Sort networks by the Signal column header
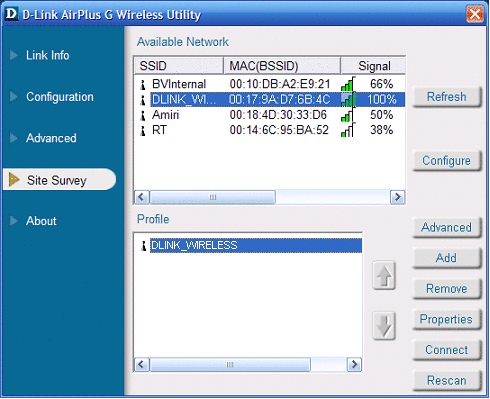490x399 pixels. pos(373,66)
